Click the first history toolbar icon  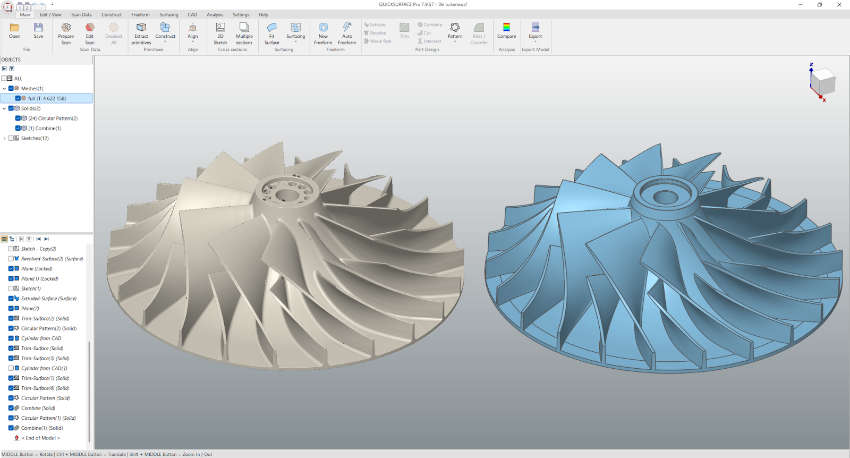(4, 238)
